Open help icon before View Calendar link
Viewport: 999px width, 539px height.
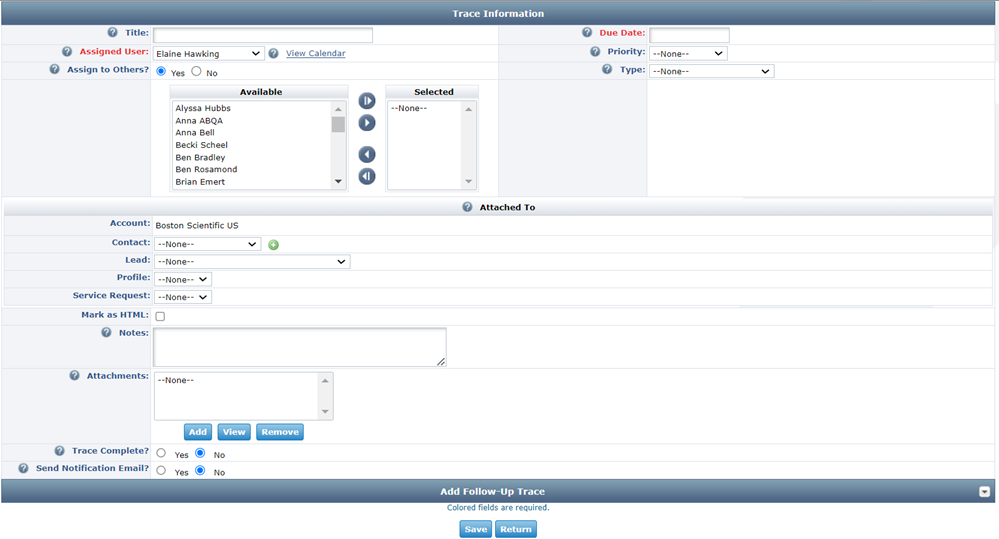tap(273, 54)
